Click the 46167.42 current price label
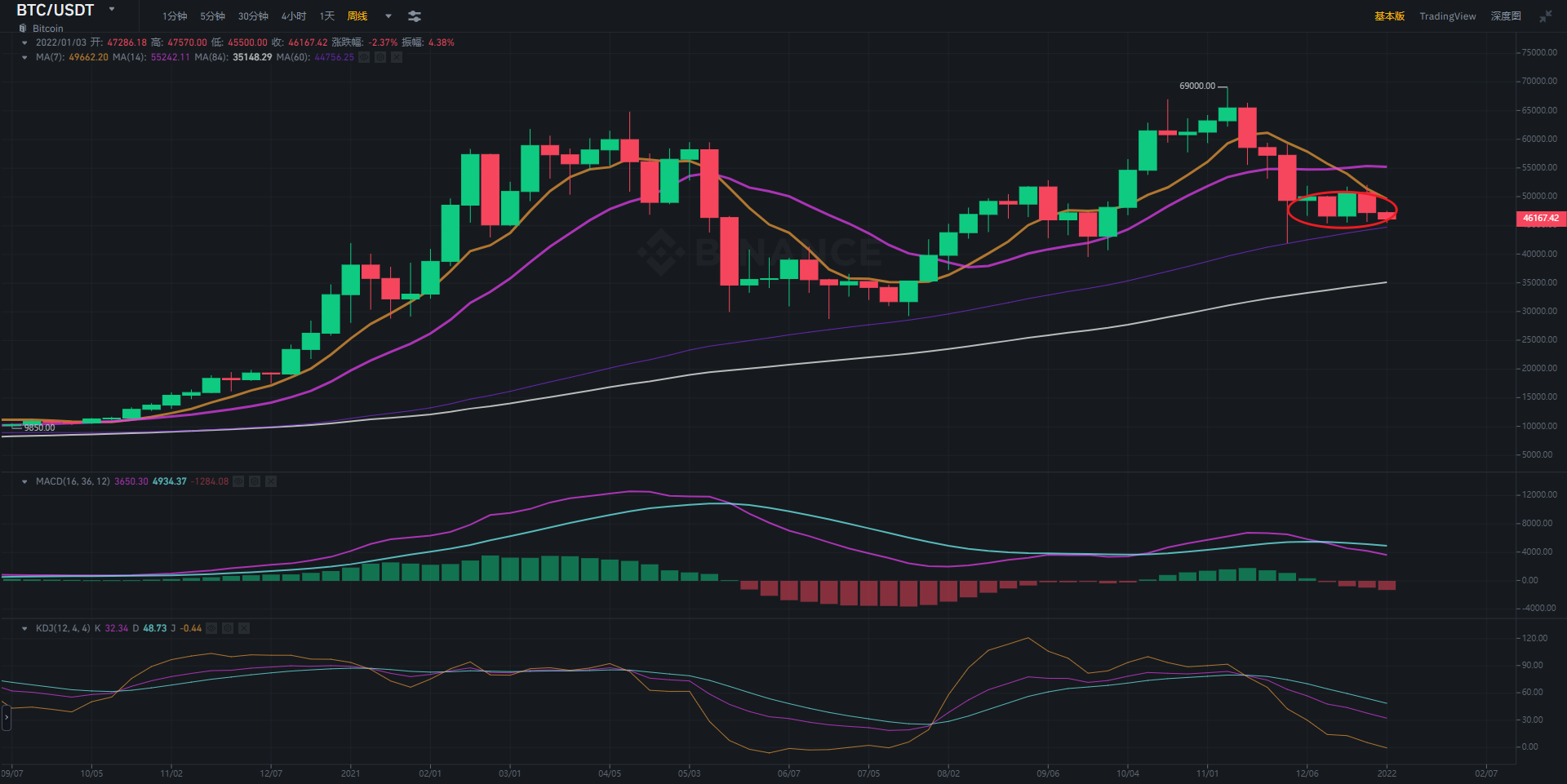The height and width of the screenshot is (784, 1567). coord(1540,218)
